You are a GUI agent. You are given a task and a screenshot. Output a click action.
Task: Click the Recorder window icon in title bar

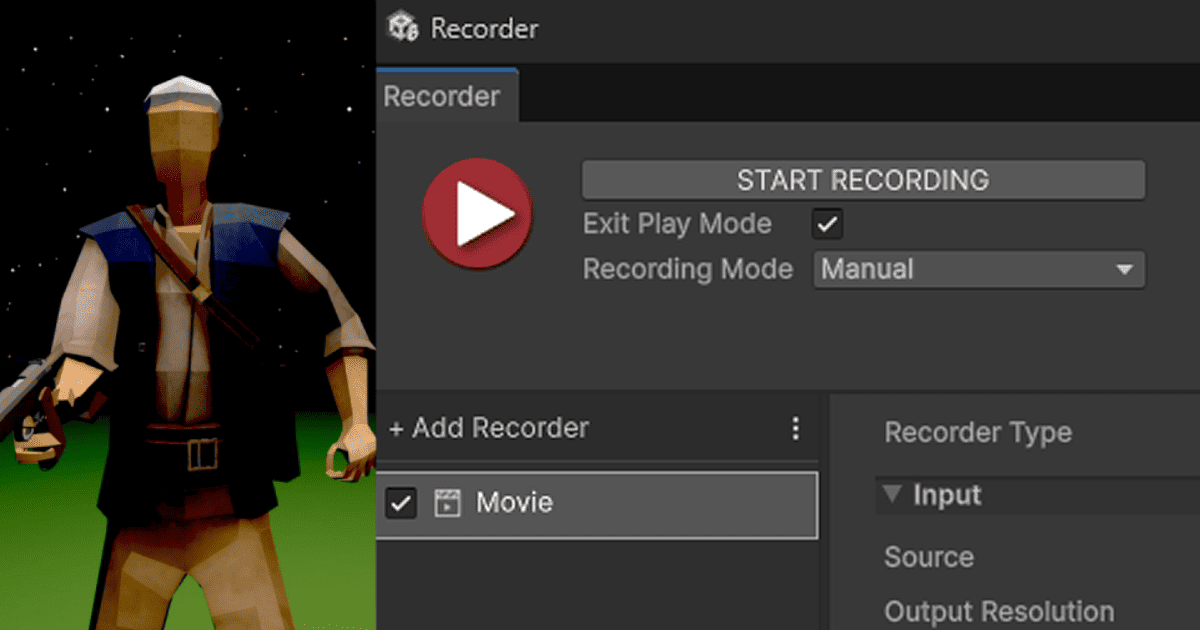[403, 28]
